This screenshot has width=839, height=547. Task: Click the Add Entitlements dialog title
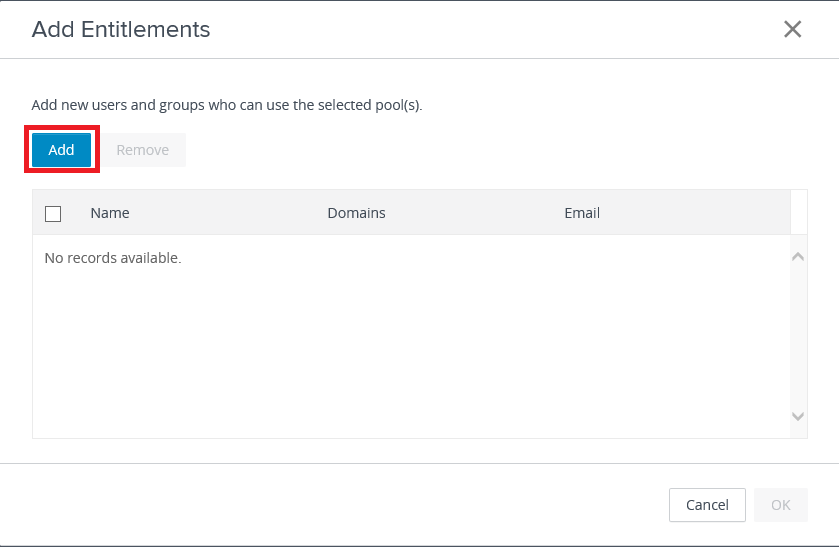coord(121,29)
